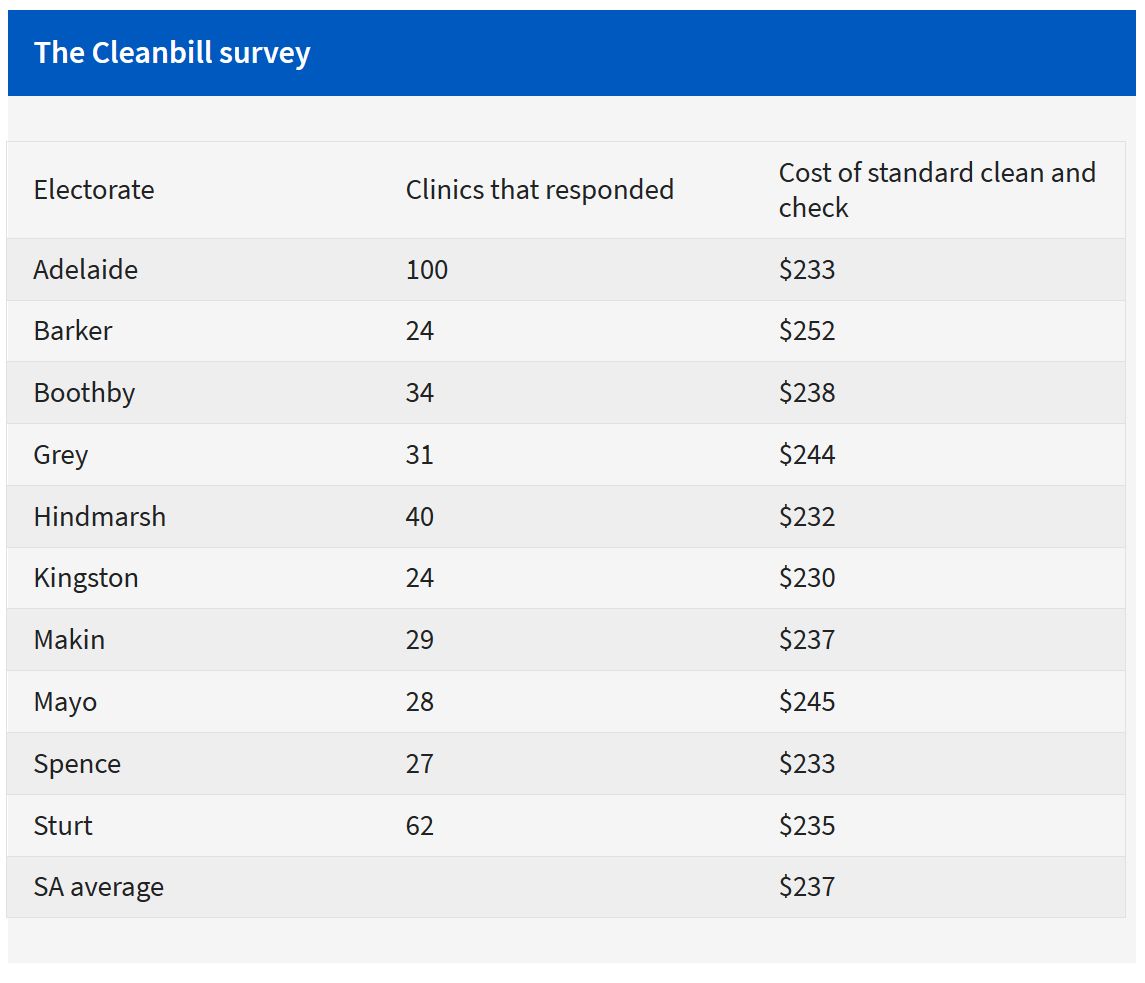The image size is (1145, 983).
Task: Select the SA average row label
Action: pos(98,887)
